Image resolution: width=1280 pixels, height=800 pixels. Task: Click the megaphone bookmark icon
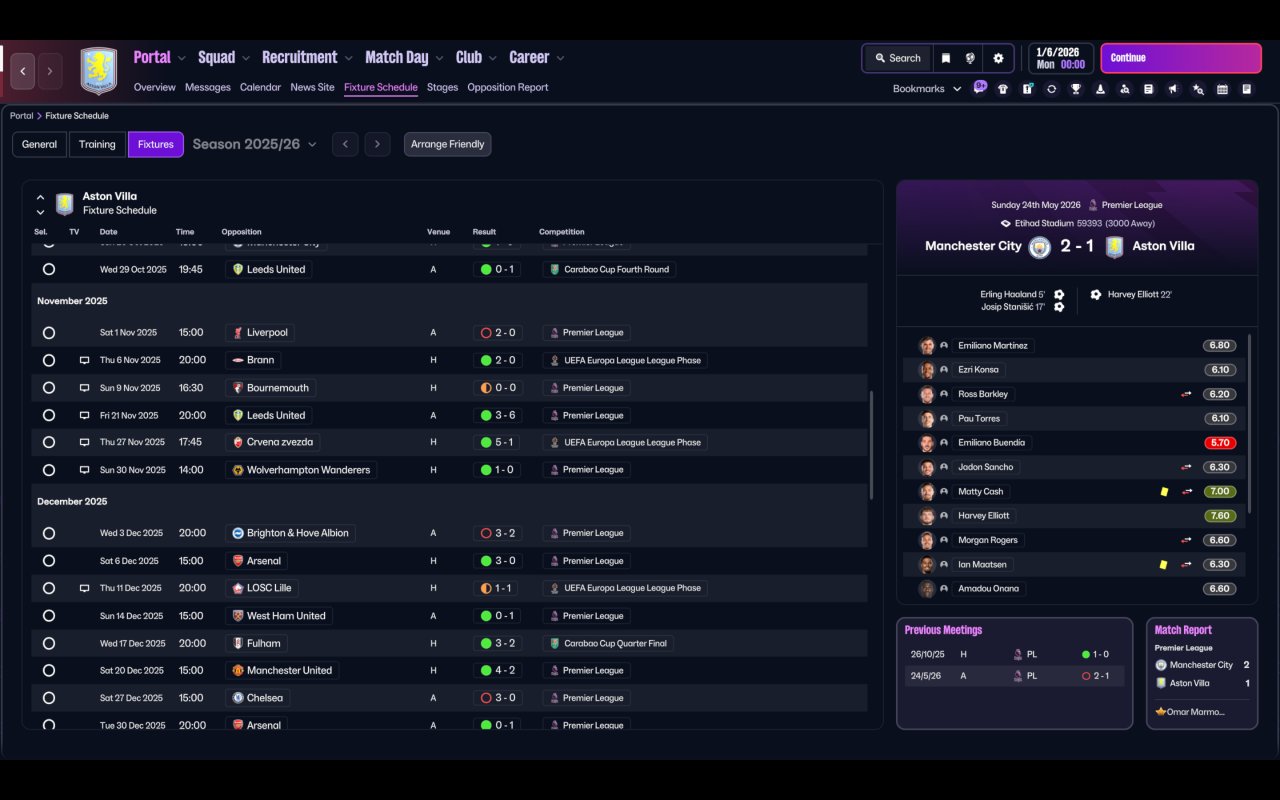(x=1173, y=89)
